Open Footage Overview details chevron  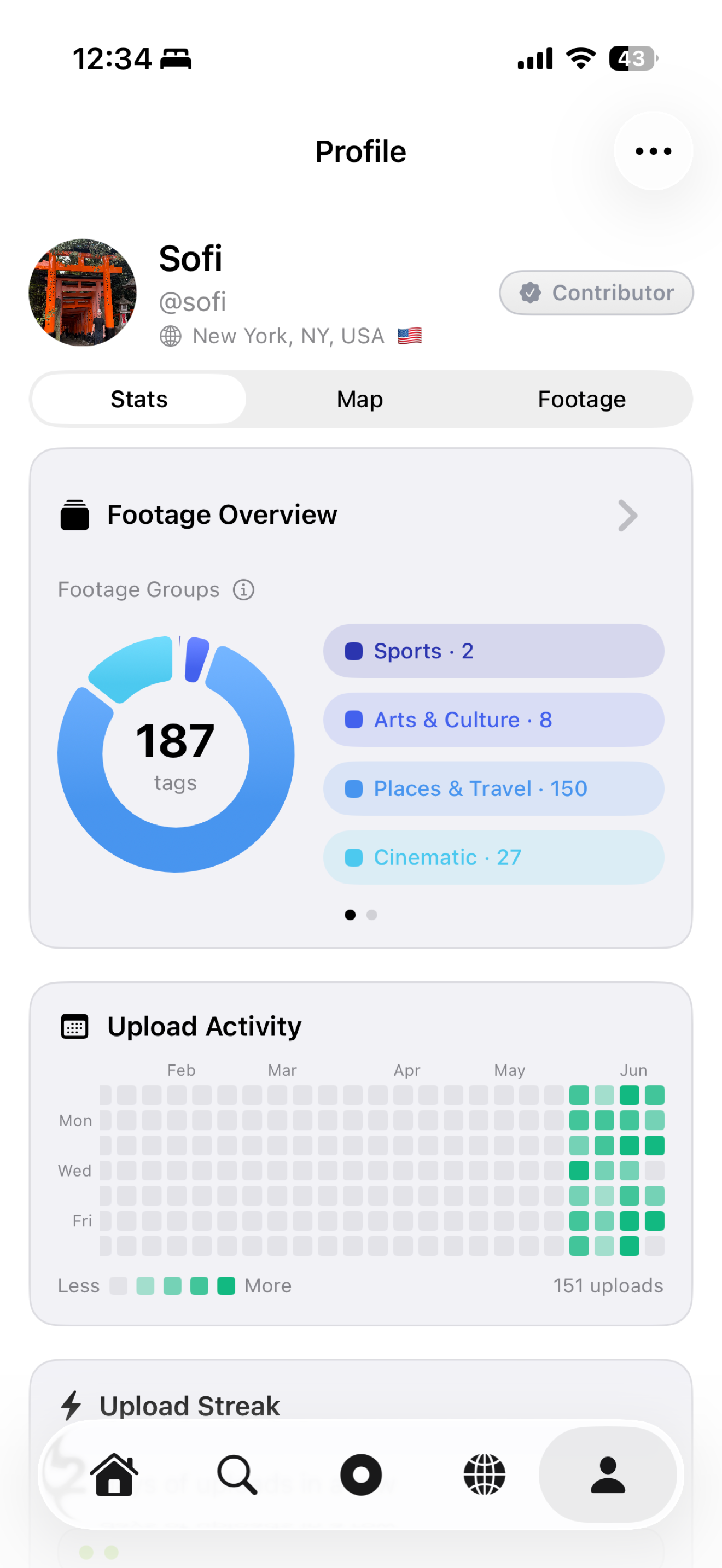point(627,516)
